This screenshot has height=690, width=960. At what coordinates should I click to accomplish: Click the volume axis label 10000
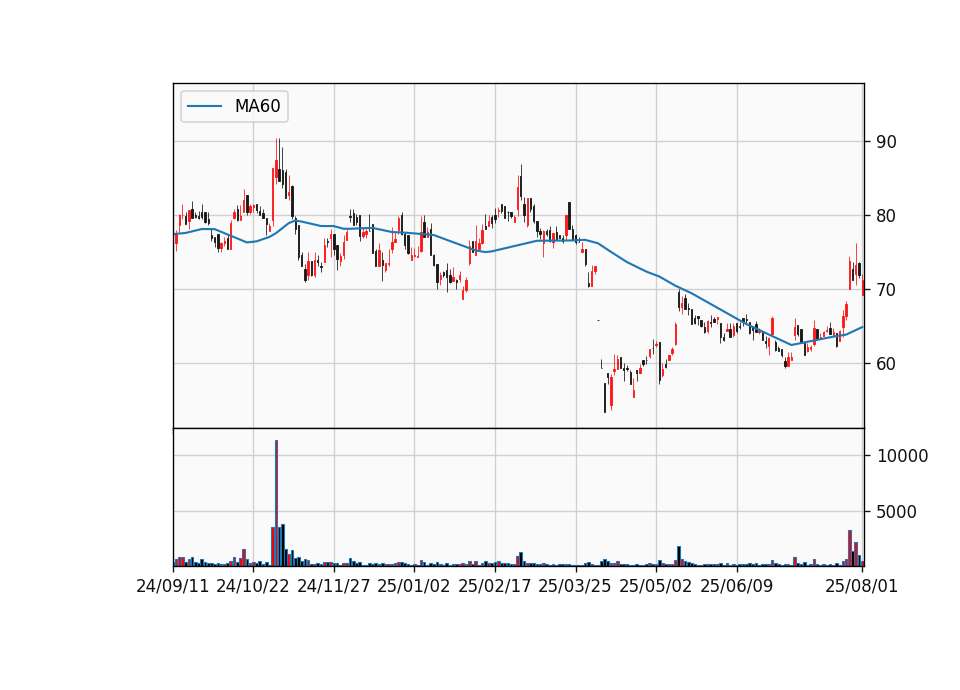tap(902, 456)
